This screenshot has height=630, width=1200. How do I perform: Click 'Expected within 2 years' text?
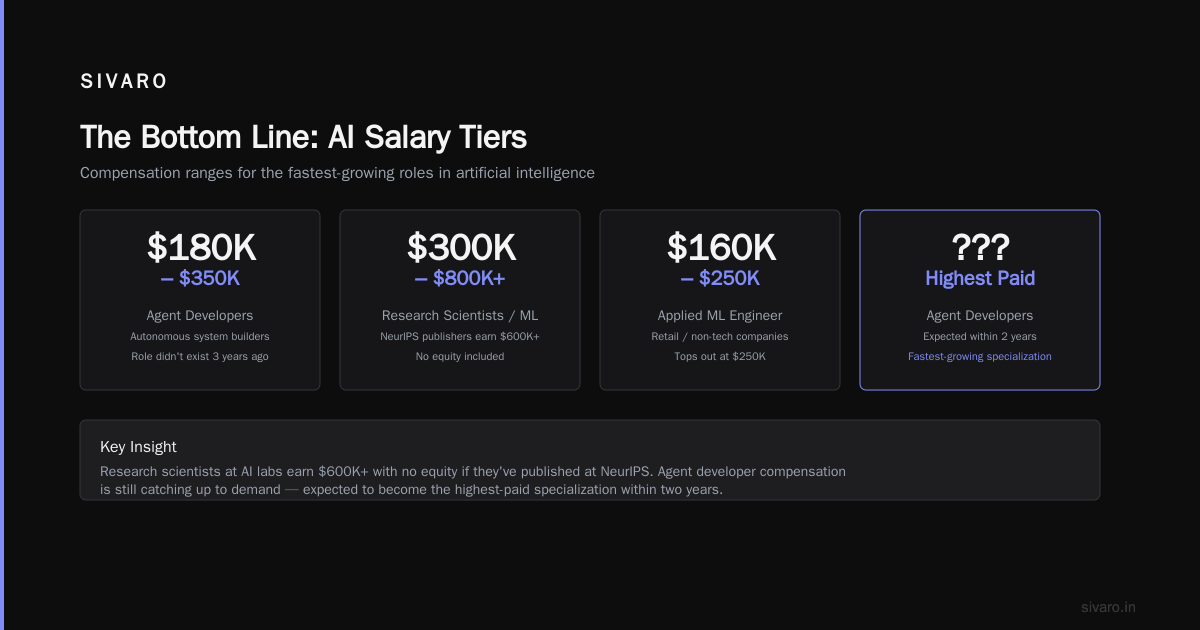point(980,336)
